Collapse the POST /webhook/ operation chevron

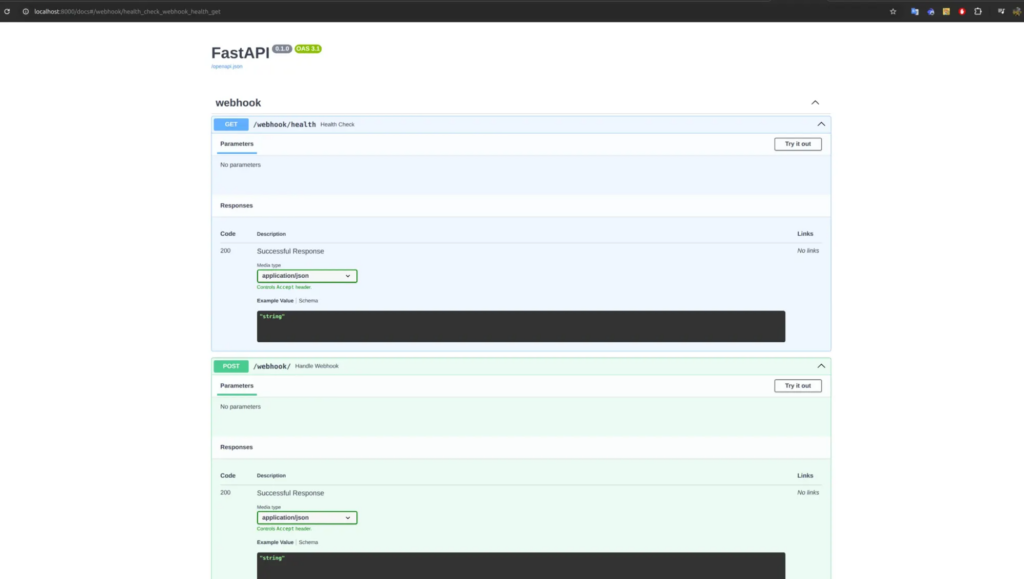821,366
